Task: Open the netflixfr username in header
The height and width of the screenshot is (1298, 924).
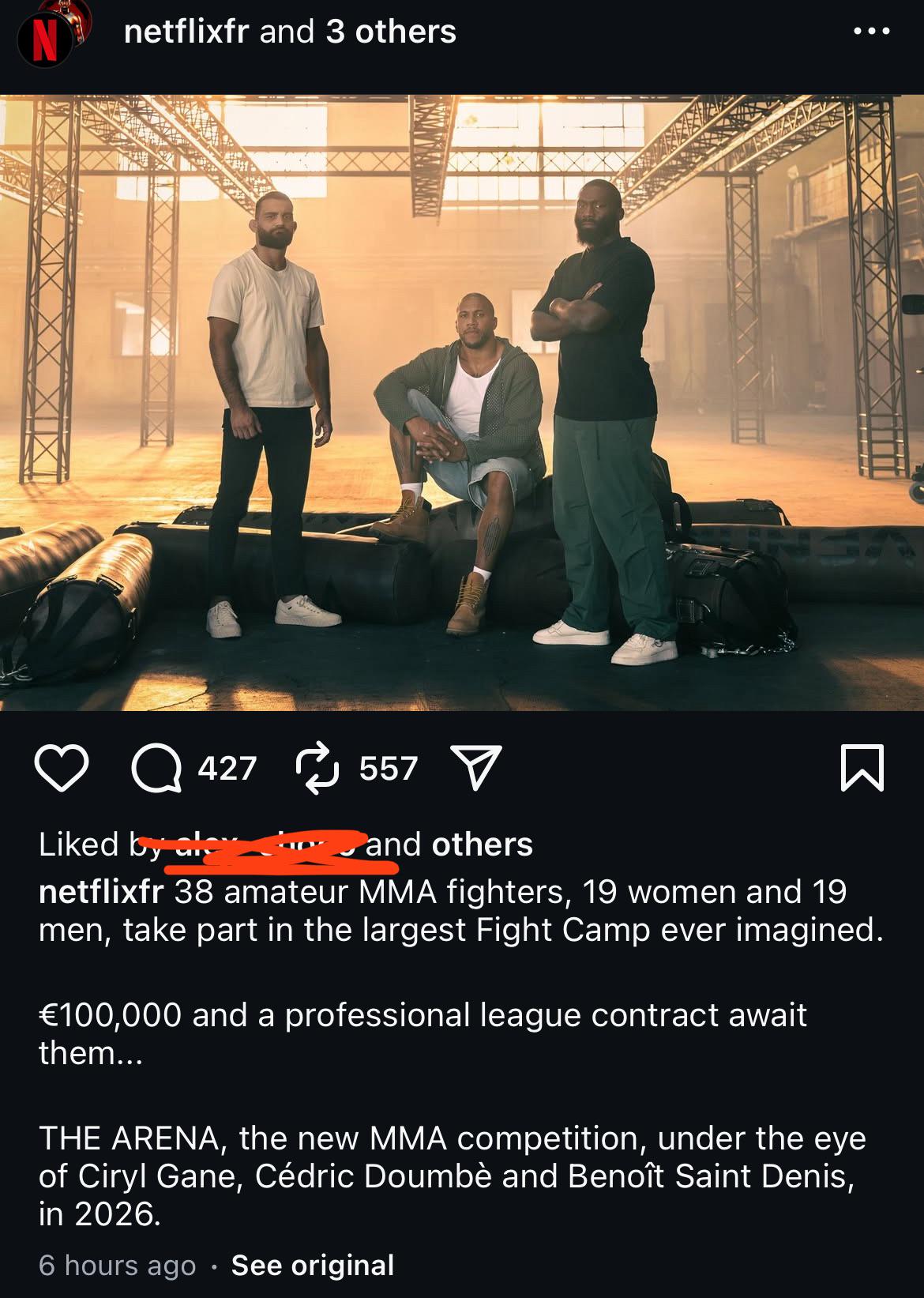Action: click(186, 32)
